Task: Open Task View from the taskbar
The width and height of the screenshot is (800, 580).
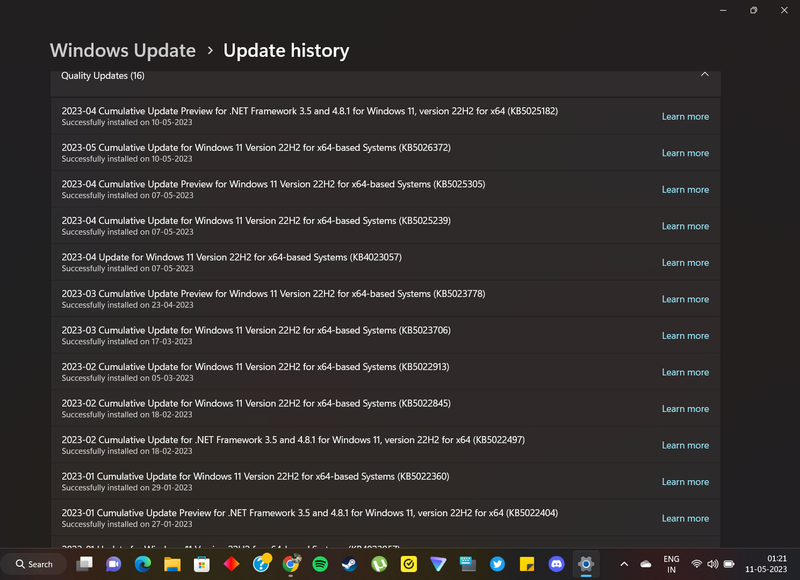Action: (84, 564)
